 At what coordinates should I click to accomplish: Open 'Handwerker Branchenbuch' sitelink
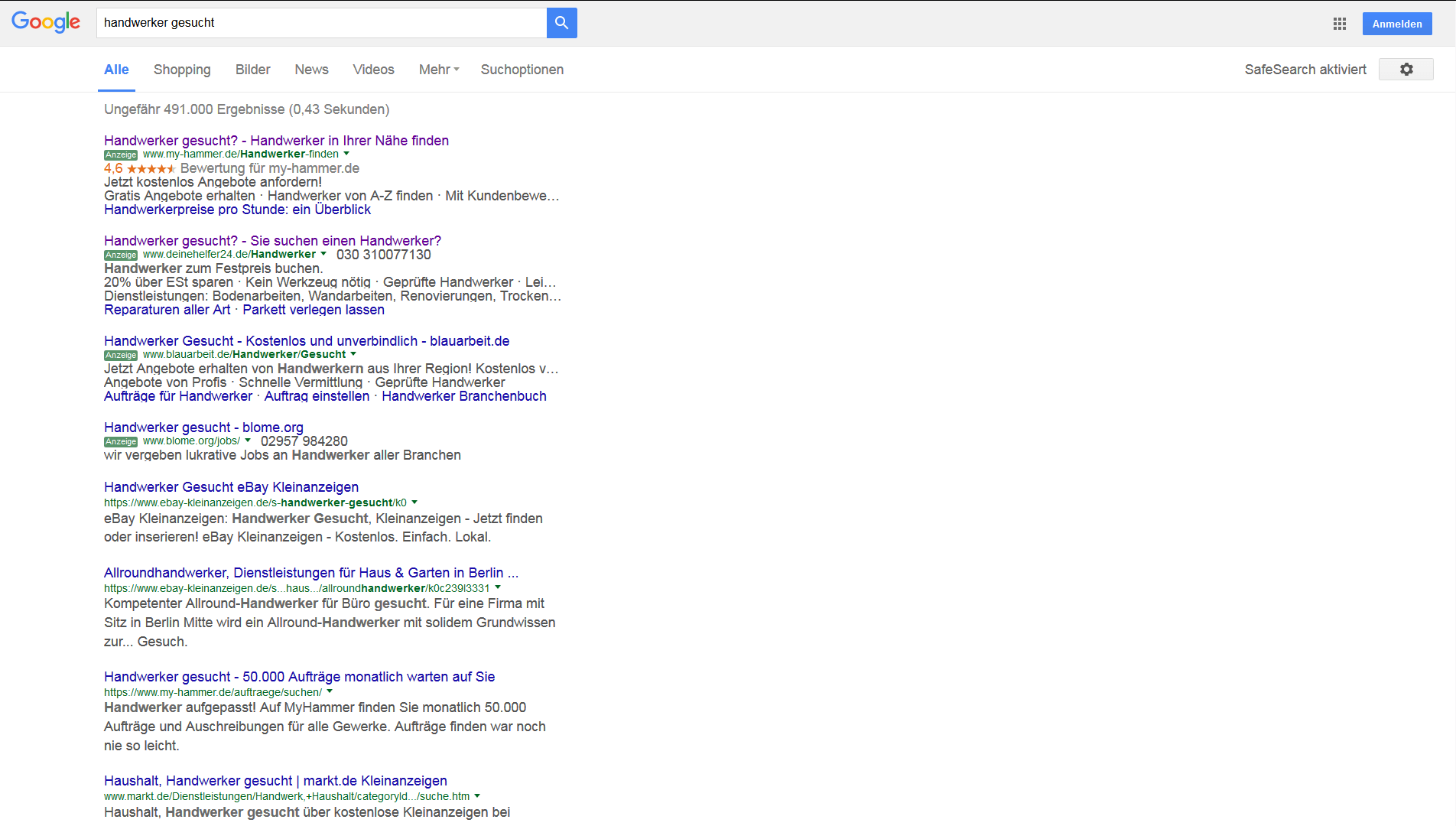(x=464, y=396)
